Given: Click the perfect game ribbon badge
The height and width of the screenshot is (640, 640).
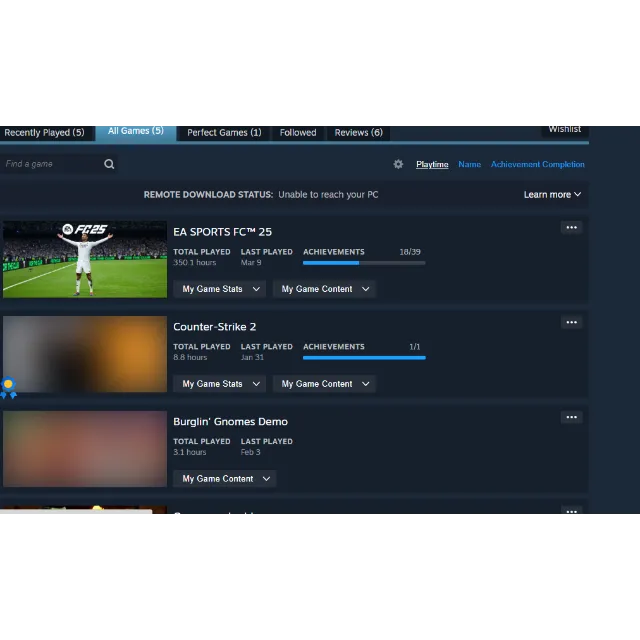Looking at the screenshot, I should [8, 388].
